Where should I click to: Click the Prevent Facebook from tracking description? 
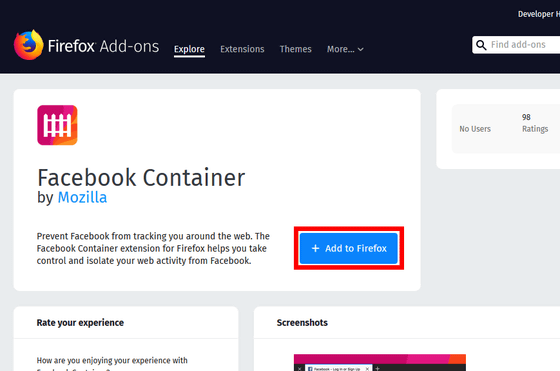pos(153,249)
